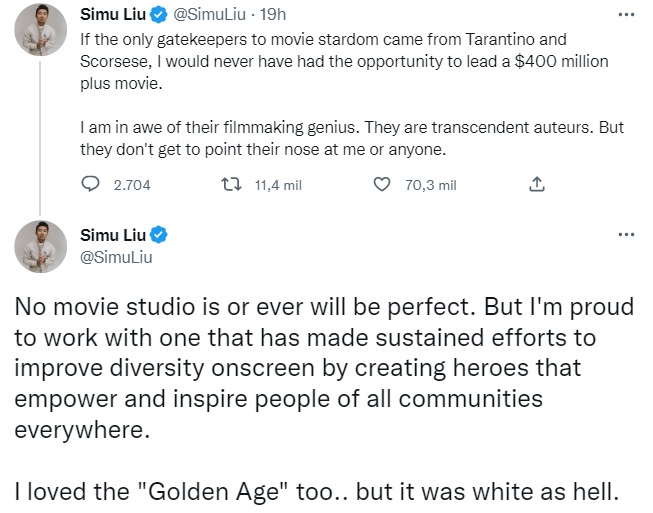This screenshot has height=513, width=653.
Task: Open more options on the 19h tweet
Action: tap(627, 14)
